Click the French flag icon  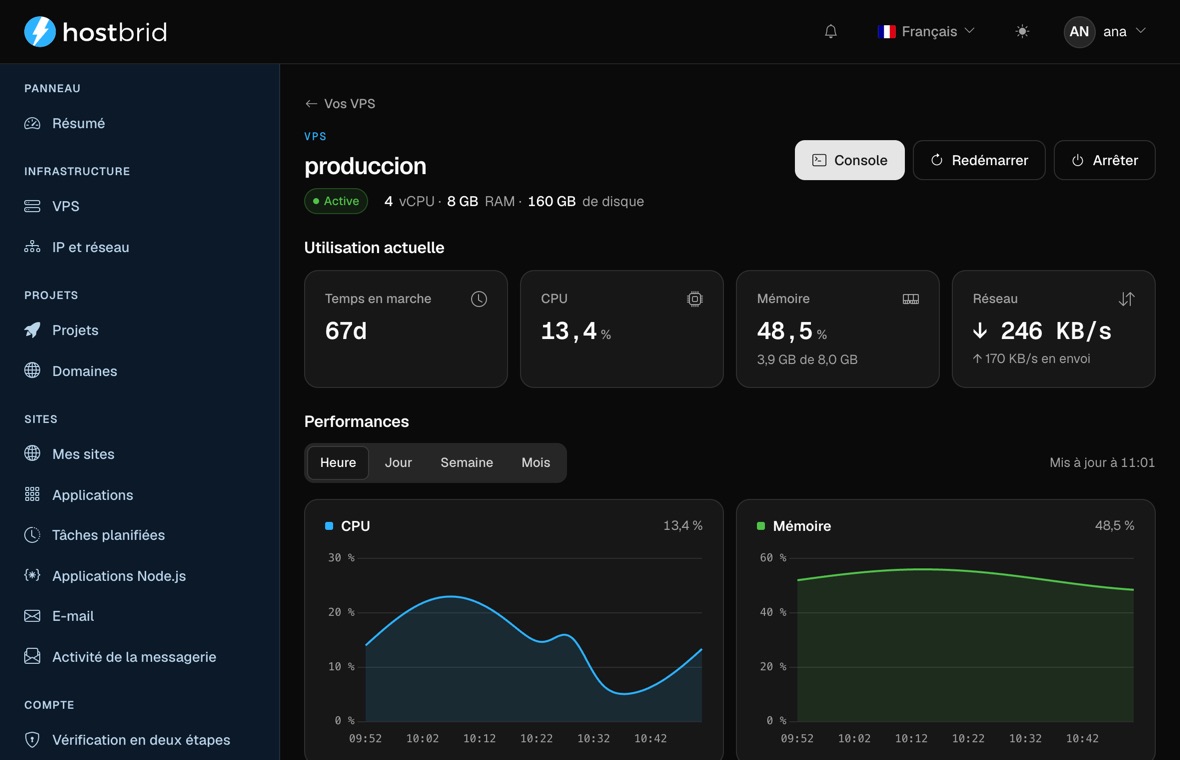(x=887, y=32)
